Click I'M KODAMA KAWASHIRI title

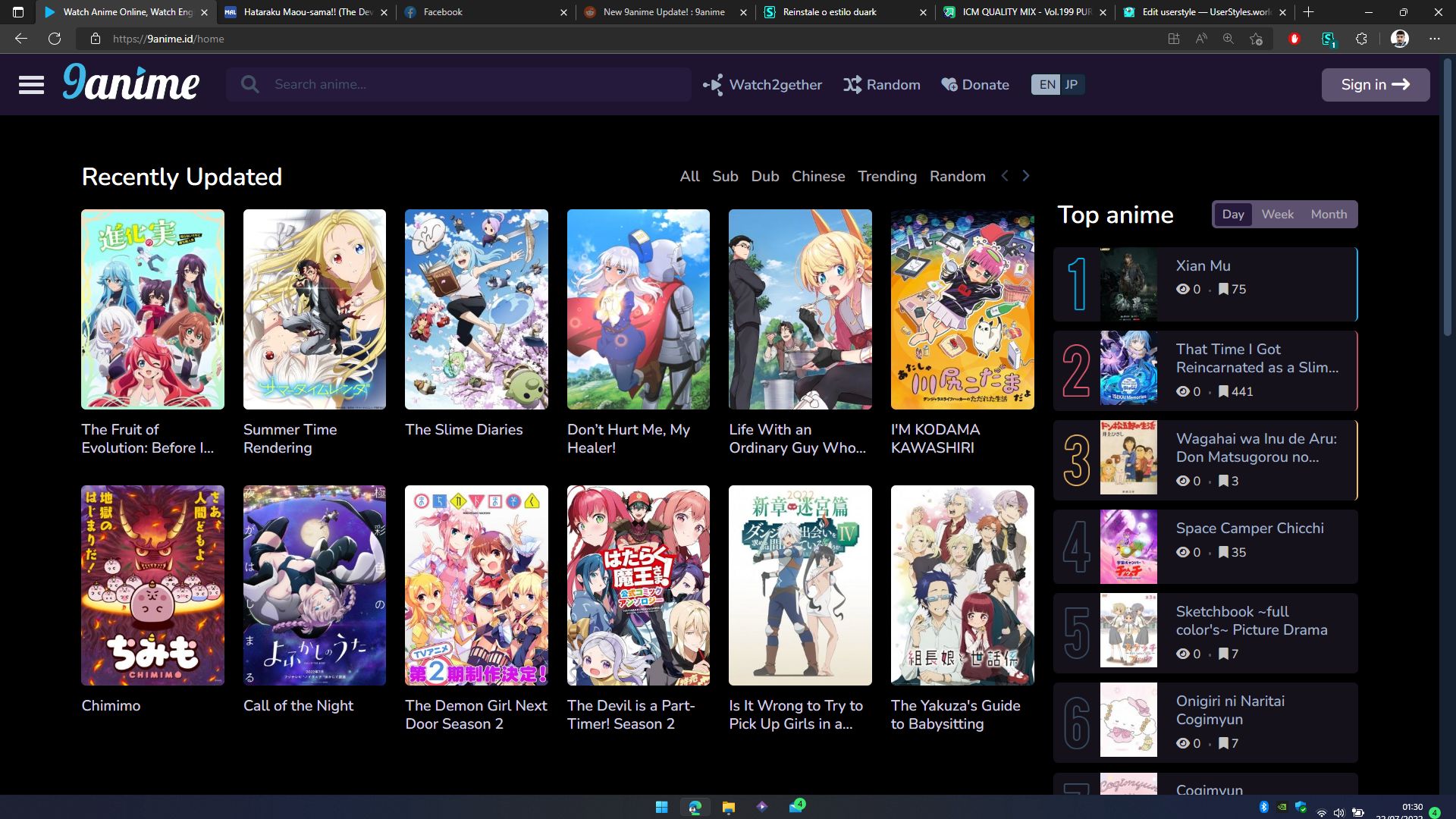pos(935,438)
